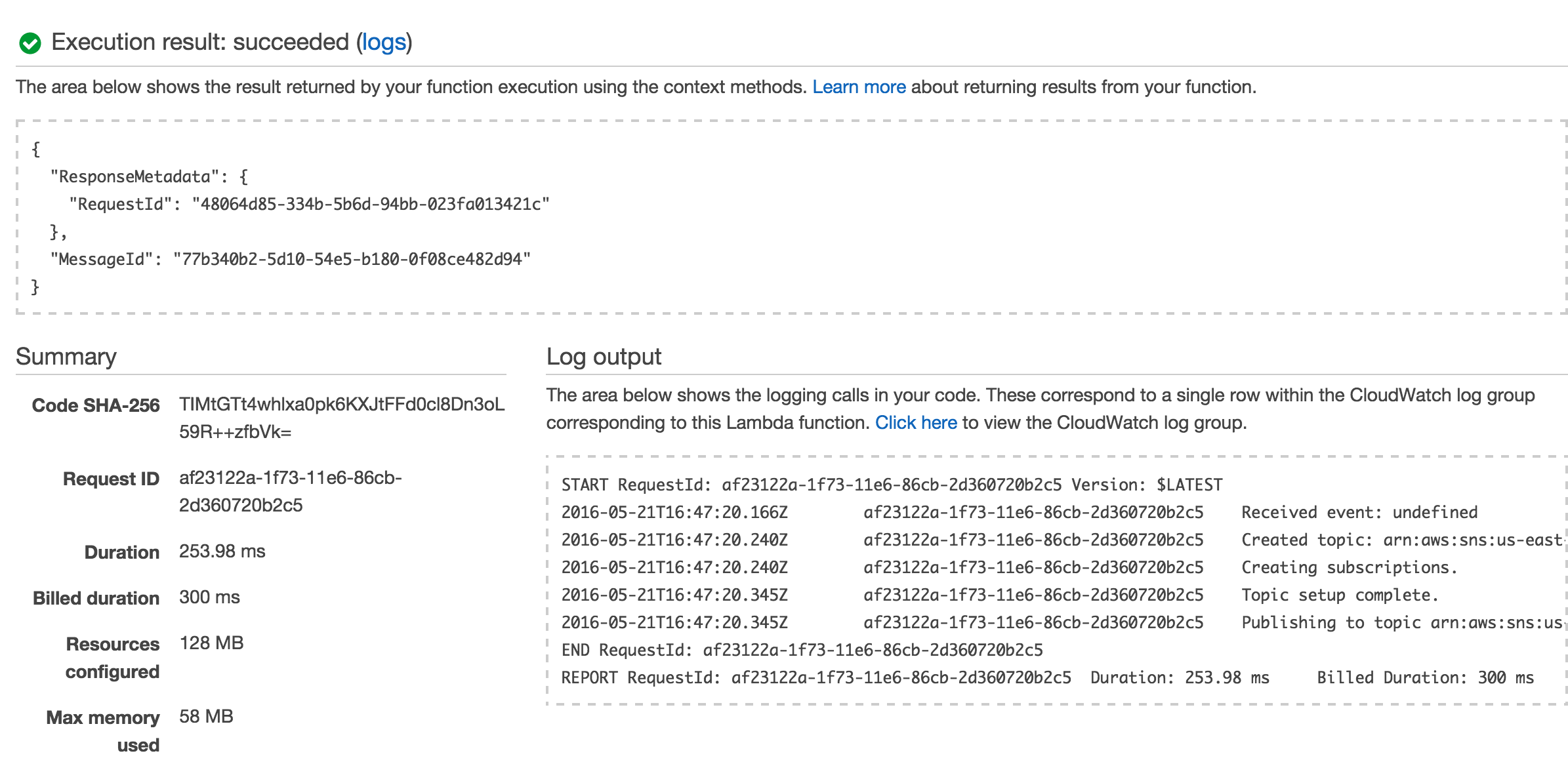
Task: Click the Creating subscriptions. log message
Action: 1350,567
